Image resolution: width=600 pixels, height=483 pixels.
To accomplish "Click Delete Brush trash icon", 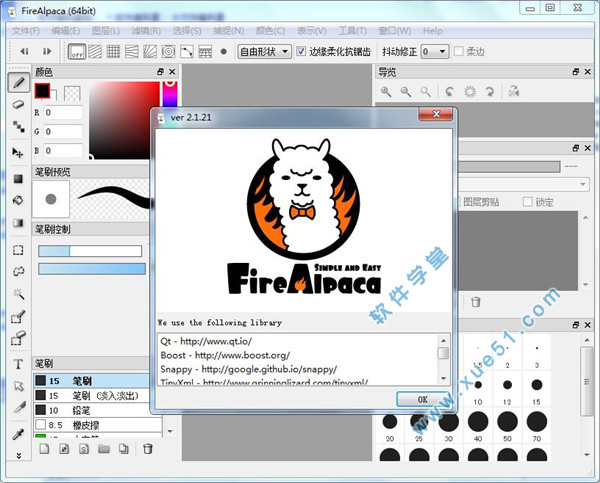I will (x=148, y=449).
